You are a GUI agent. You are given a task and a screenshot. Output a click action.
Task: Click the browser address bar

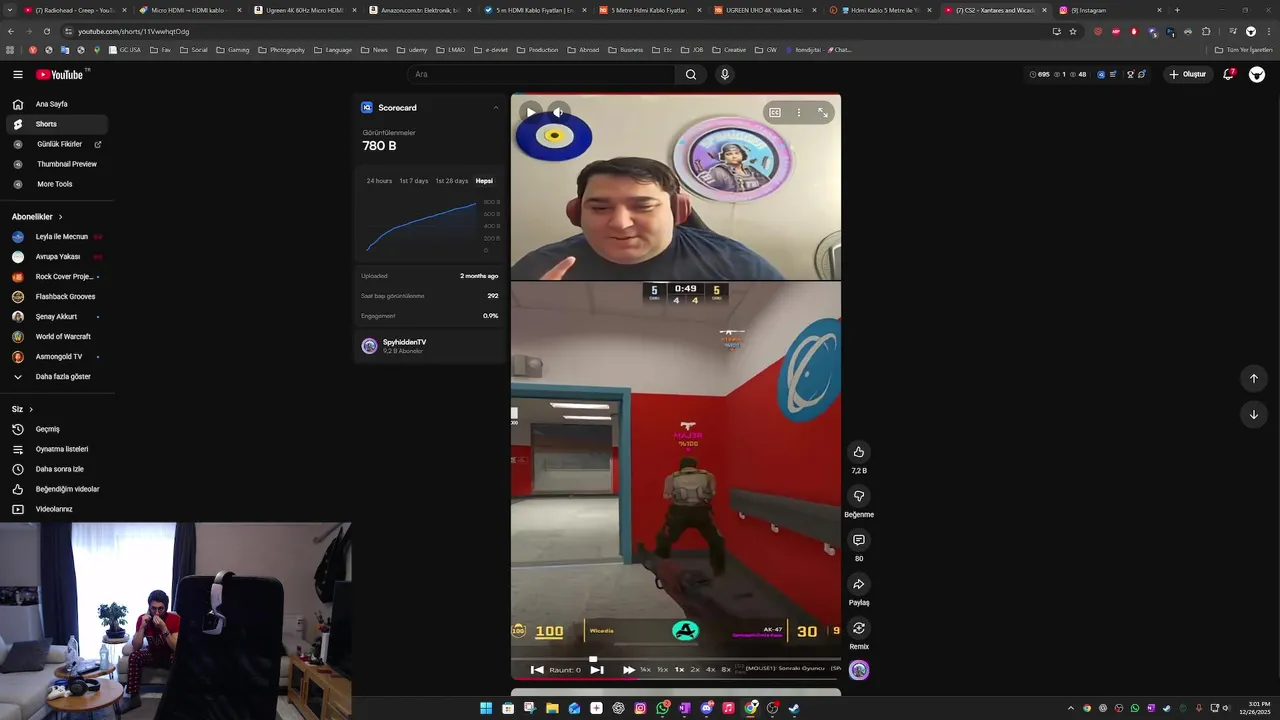[x=560, y=31]
